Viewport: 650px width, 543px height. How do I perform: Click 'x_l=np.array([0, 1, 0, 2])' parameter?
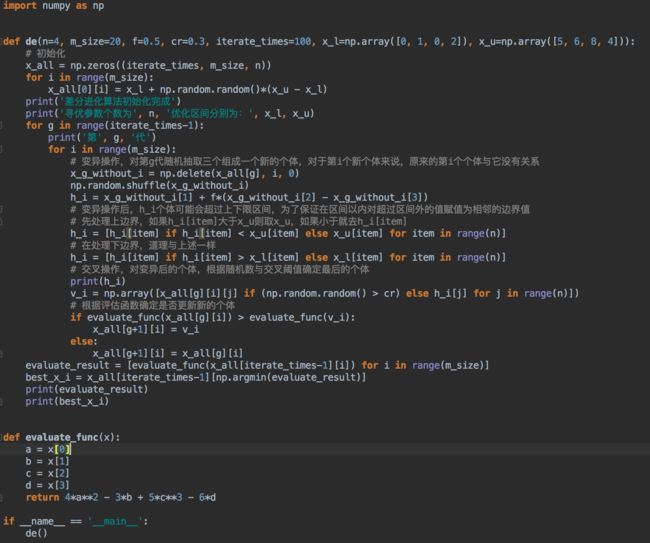click(x=395, y=41)
